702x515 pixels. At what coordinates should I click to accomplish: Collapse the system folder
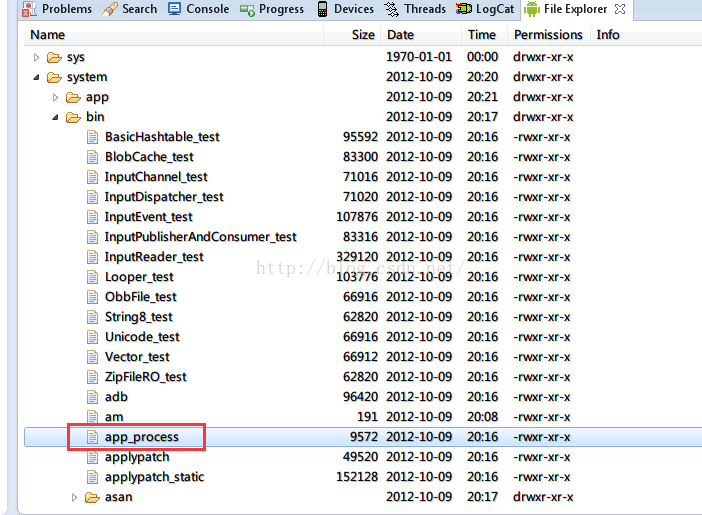(x=36, y=77)
